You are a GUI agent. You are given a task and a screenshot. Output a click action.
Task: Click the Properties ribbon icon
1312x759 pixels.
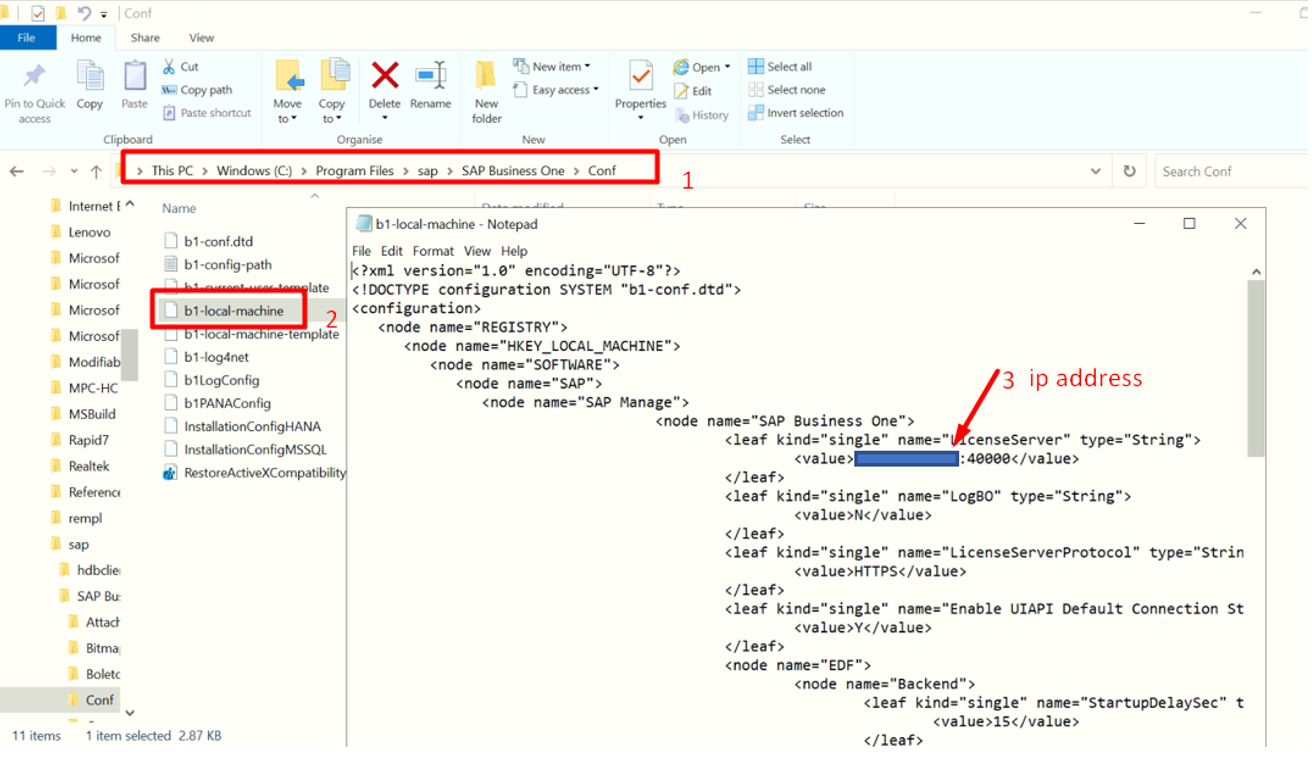pyautogui.click(x=640, y=77)
